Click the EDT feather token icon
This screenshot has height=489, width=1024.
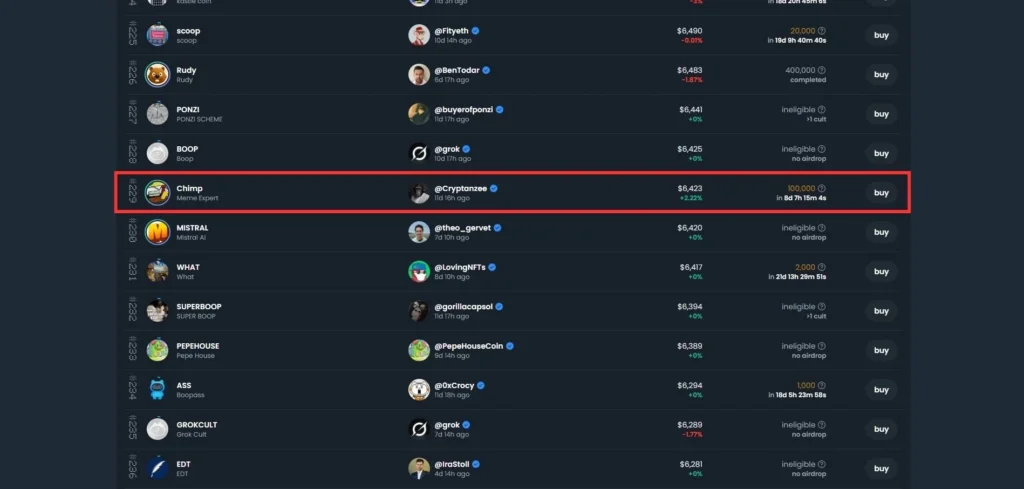click(157, 468)
